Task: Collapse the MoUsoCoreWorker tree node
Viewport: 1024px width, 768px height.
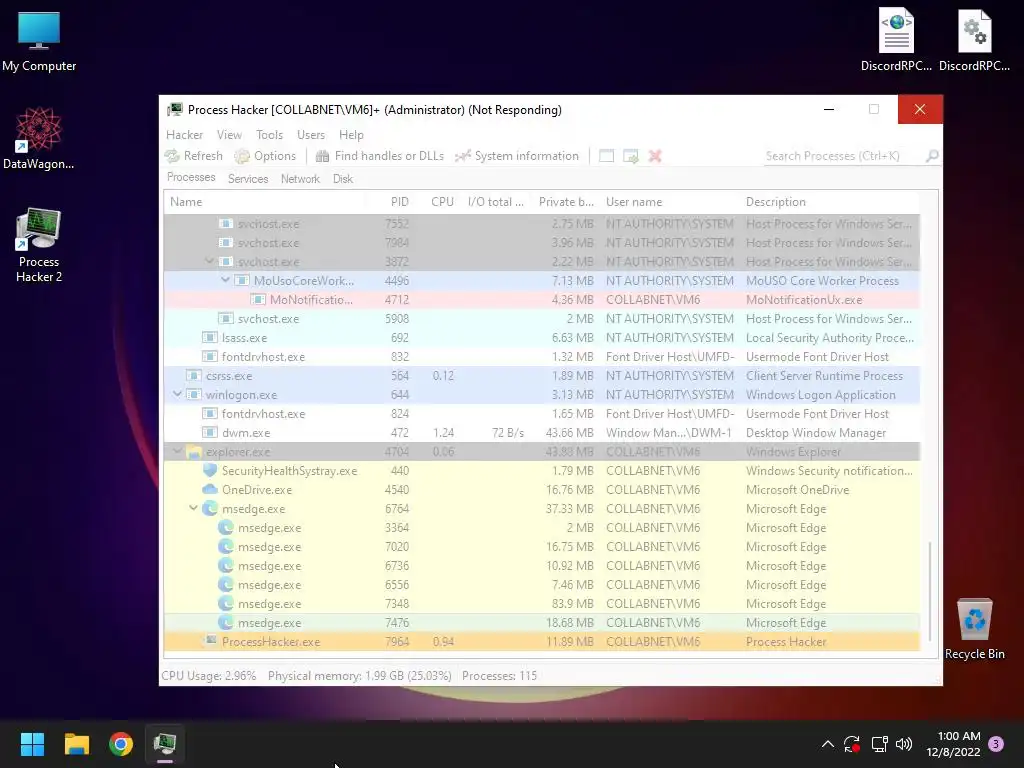Action: click(x=225, y=280)
